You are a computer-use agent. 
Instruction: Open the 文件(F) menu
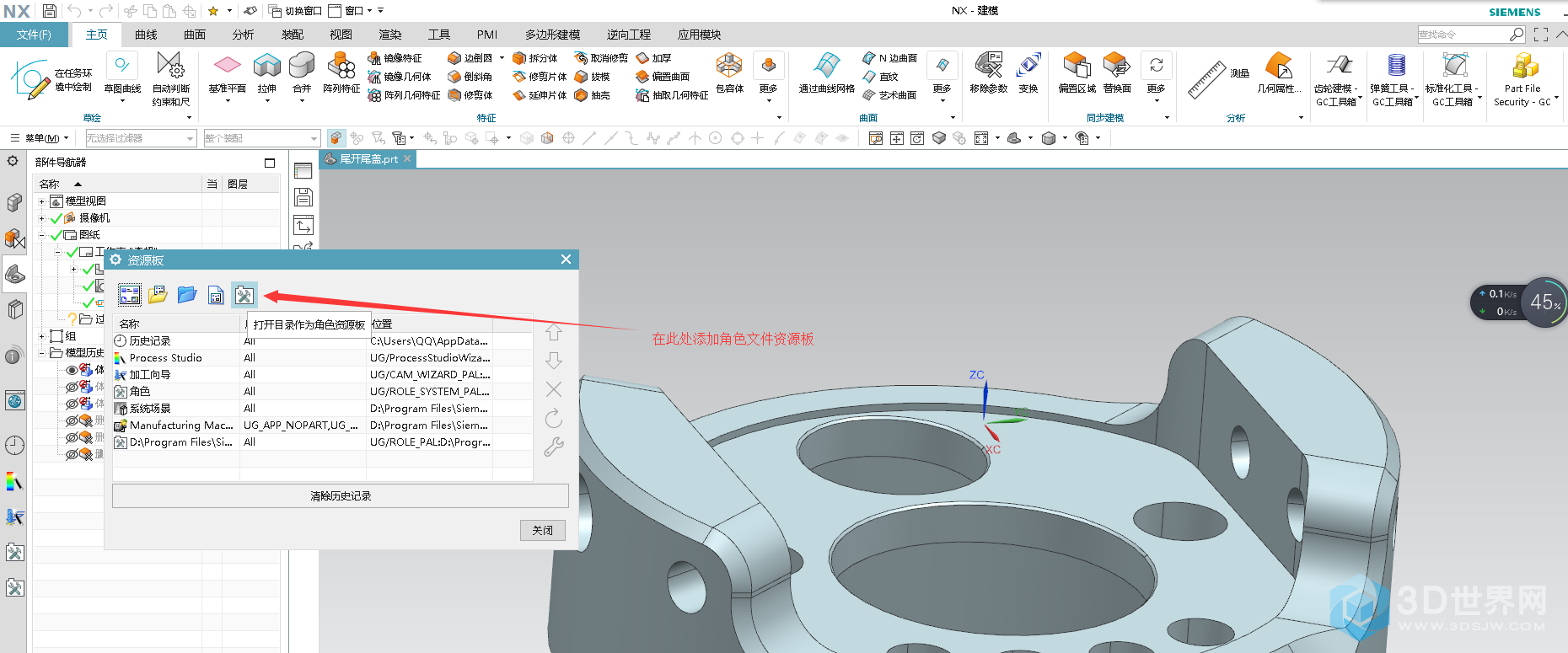pyautogui.click(x=34, y=35)
